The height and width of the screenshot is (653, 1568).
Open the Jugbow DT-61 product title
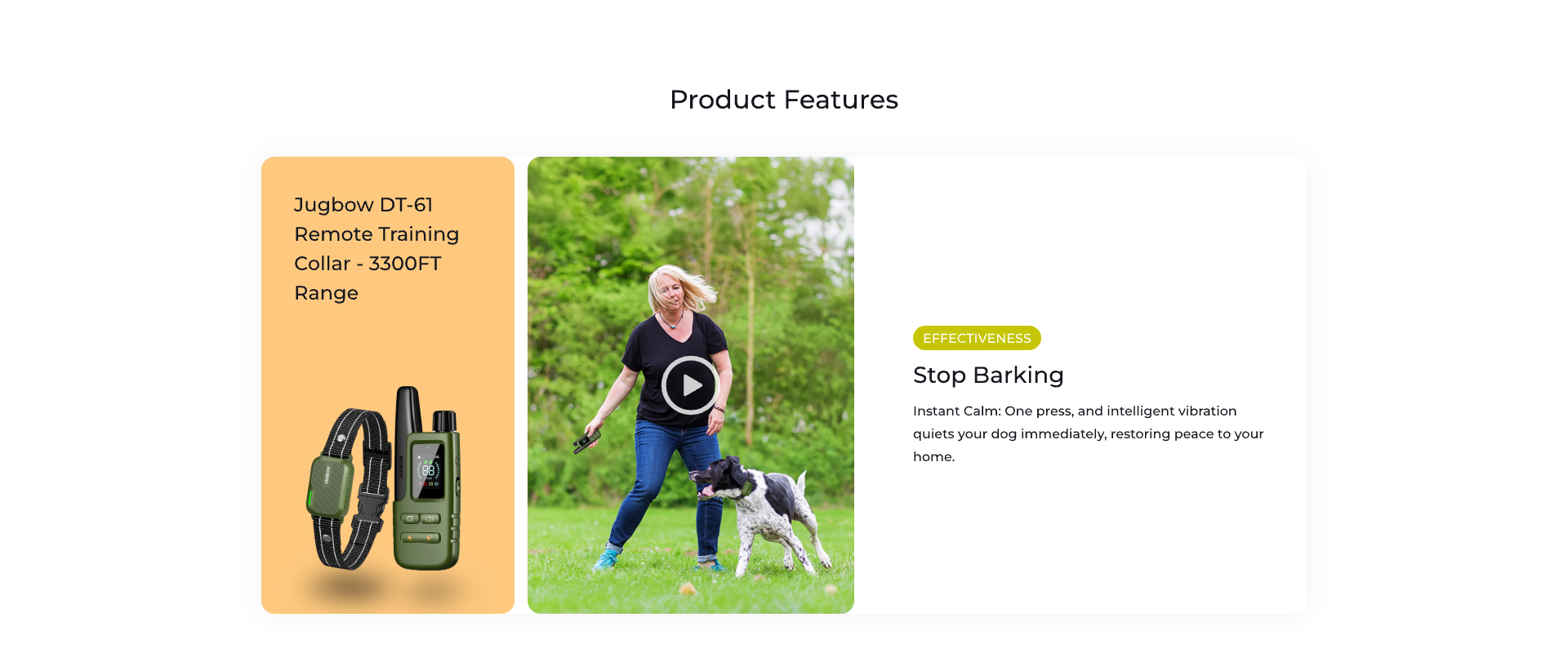376,248
